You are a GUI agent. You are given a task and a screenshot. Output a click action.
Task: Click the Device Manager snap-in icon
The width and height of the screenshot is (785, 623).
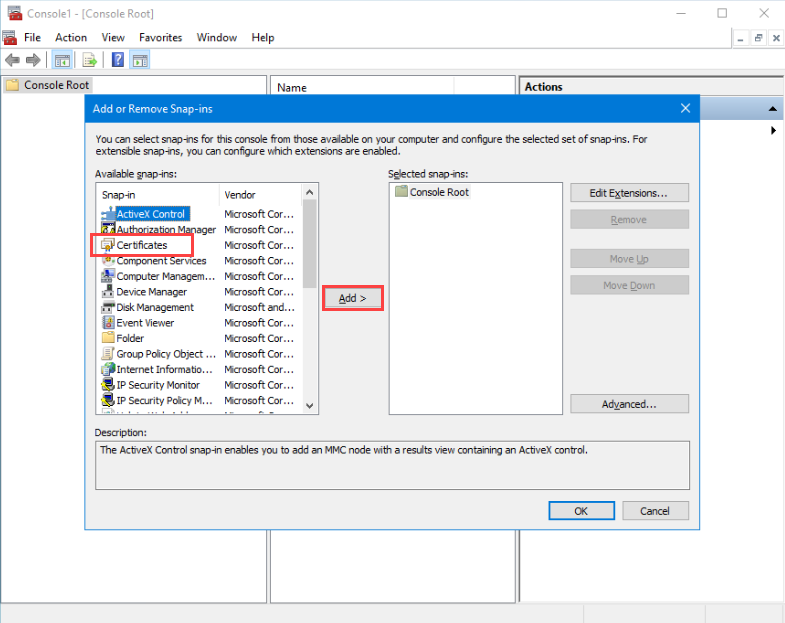[108, 291]
